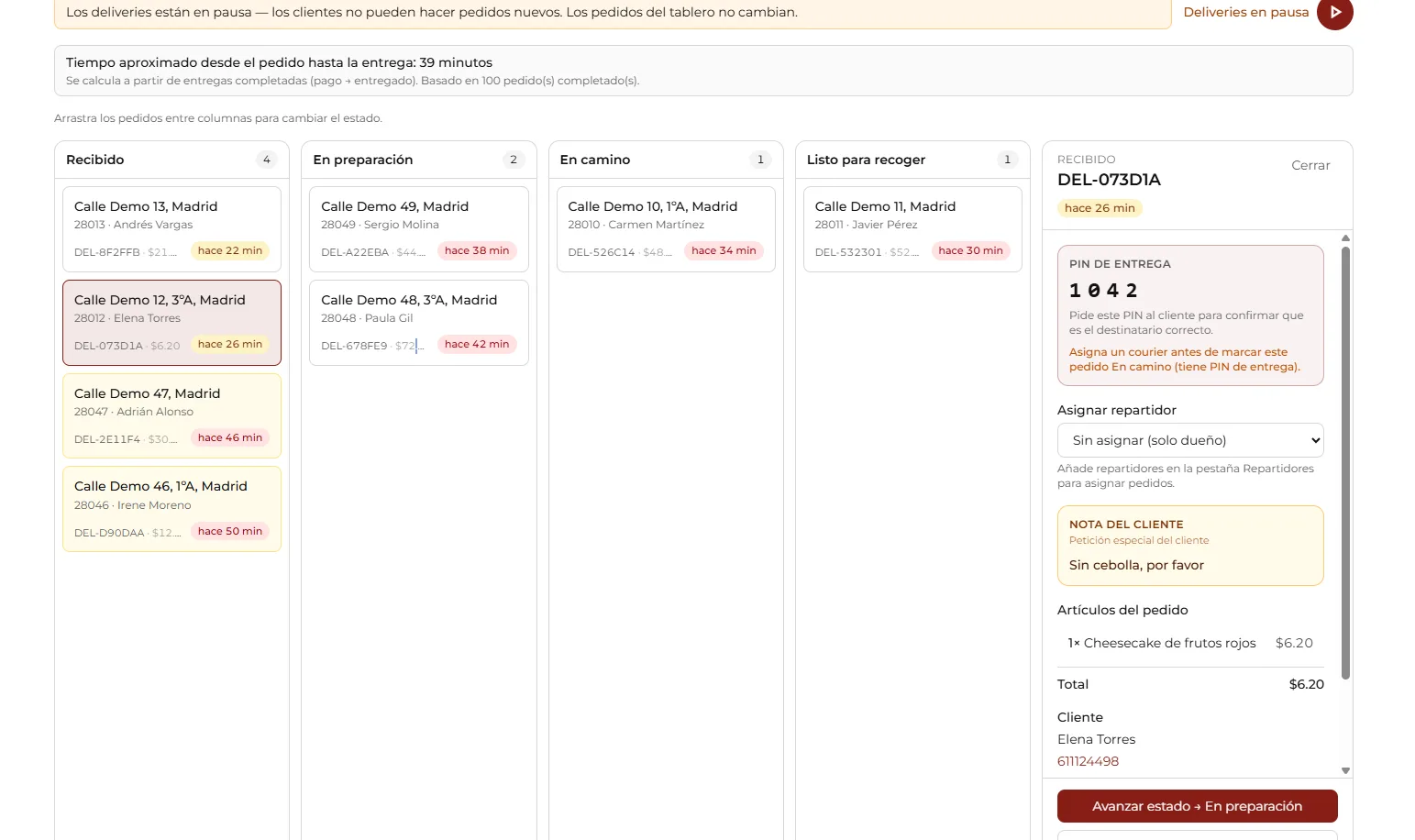Click delivery PIN 1042

click(1103, 291)
